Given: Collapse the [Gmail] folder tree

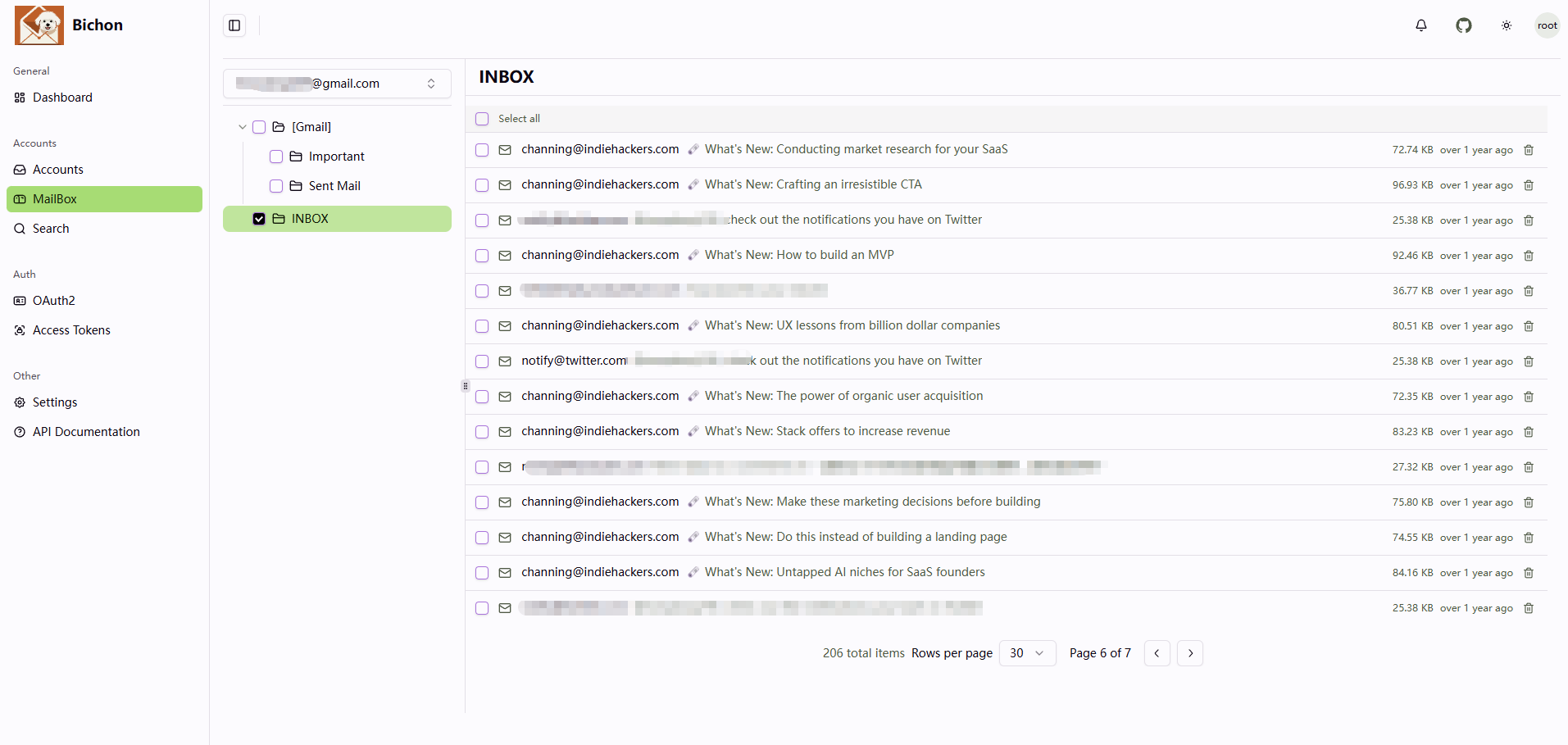Looking at the screenshot, I should (243, 127).
